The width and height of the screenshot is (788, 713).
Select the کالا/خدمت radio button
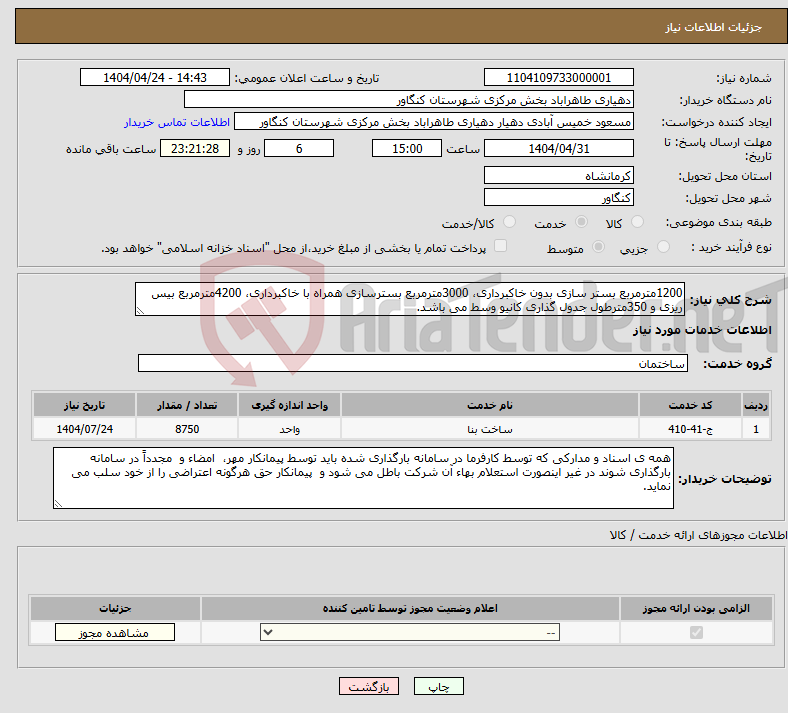pyautogui.click(x=510, y=222)
